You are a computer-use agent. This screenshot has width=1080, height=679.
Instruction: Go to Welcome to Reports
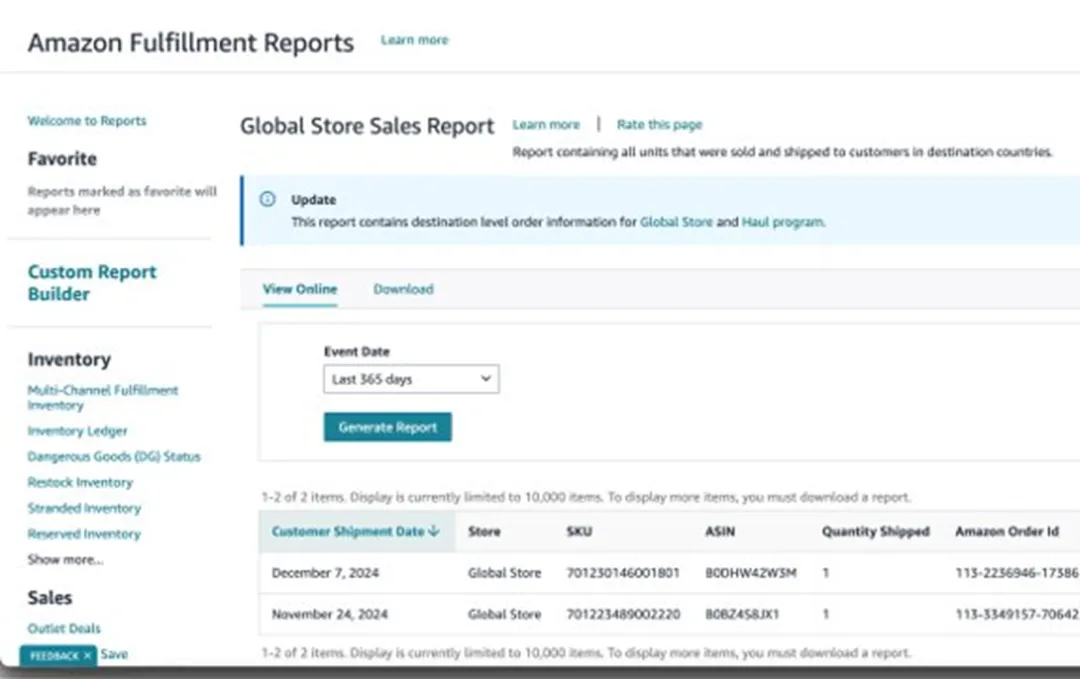click(87, 121)
